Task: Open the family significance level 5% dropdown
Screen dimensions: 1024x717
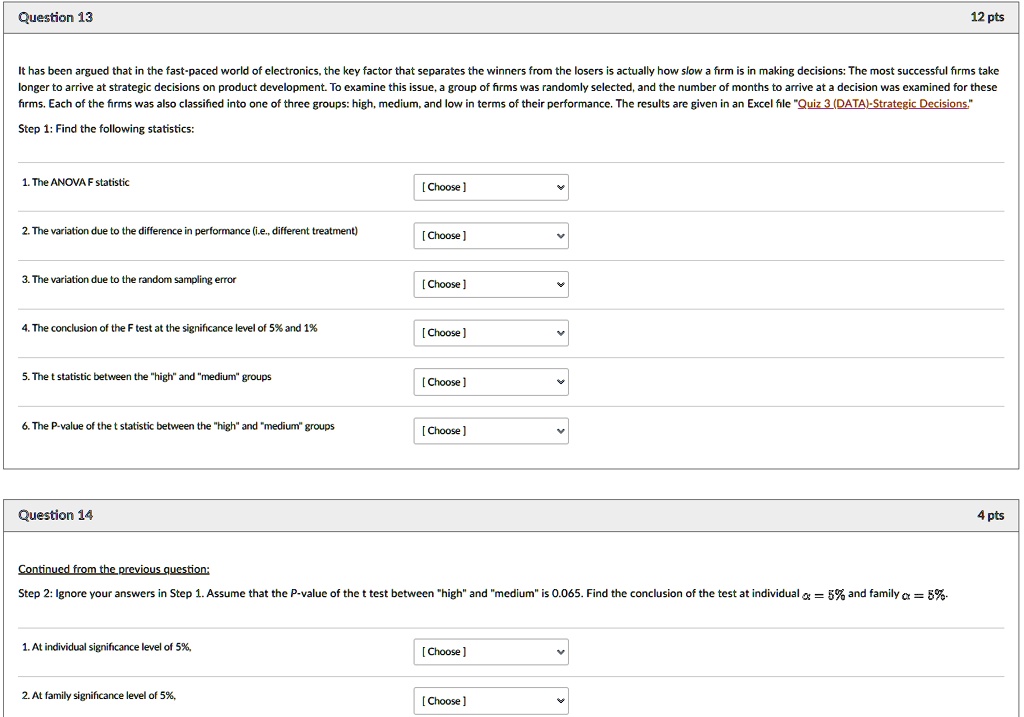Action: tap(490, 701)
